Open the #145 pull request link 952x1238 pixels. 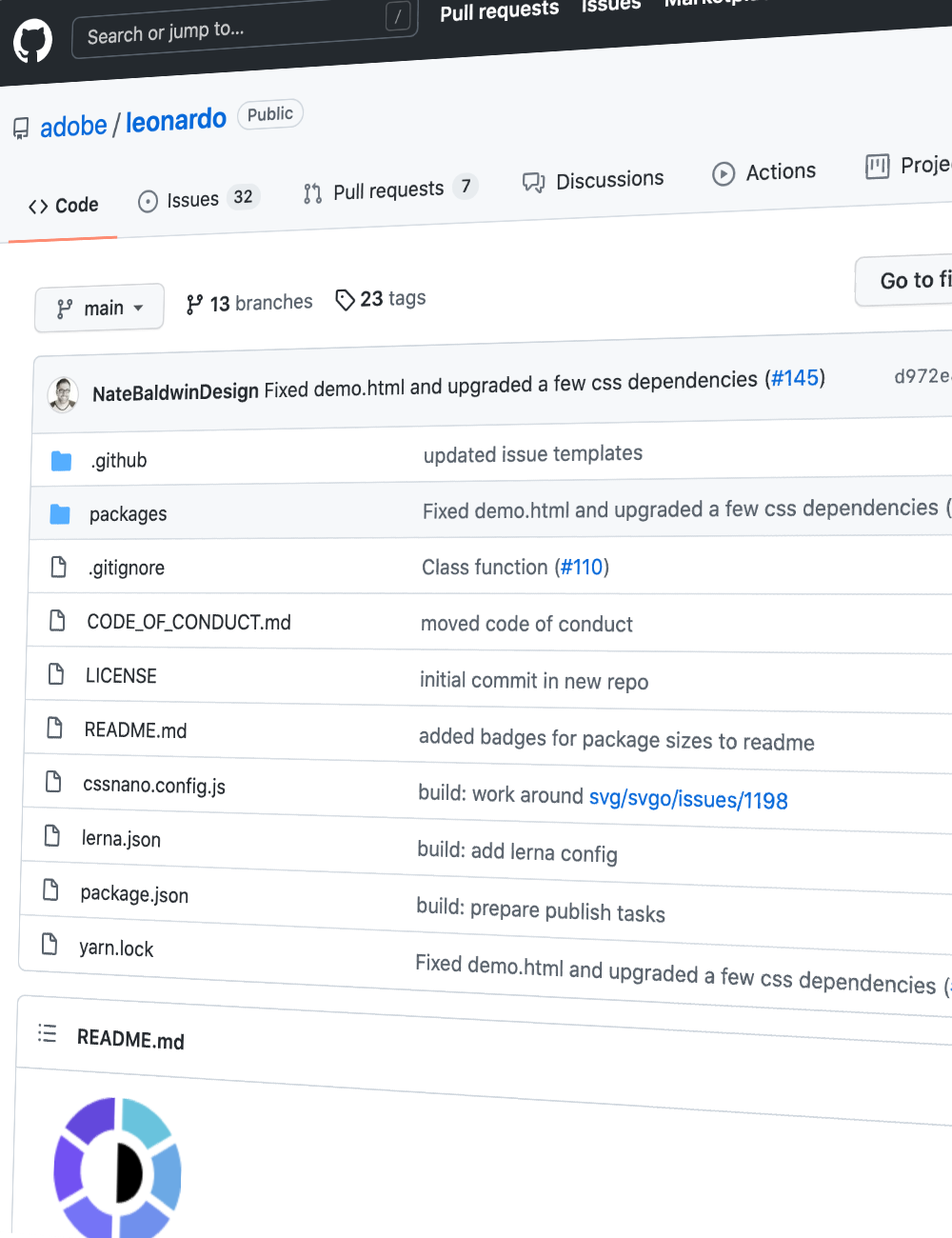click(x=794, y=378)
